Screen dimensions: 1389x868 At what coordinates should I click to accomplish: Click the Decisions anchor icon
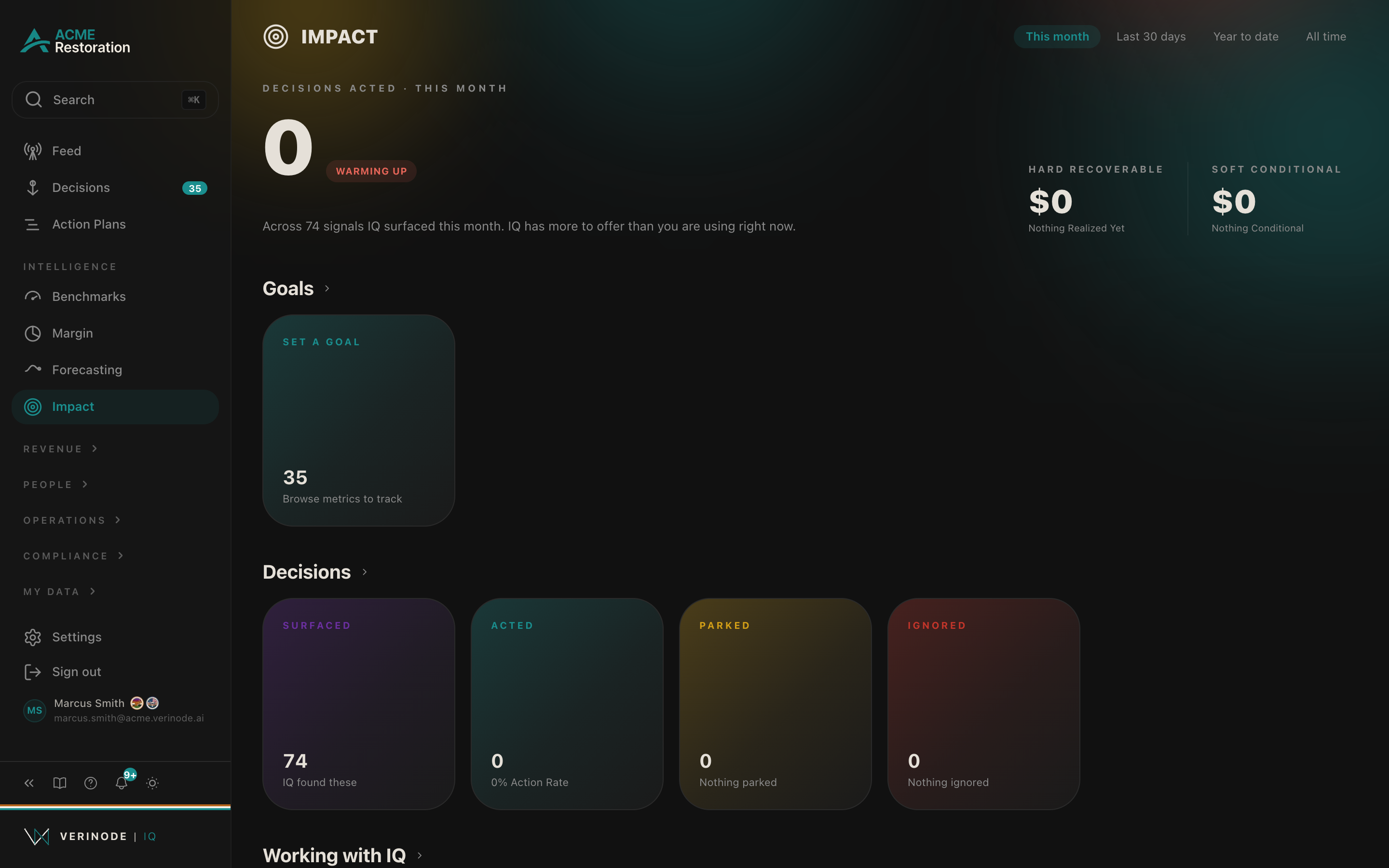coord(33,188)
